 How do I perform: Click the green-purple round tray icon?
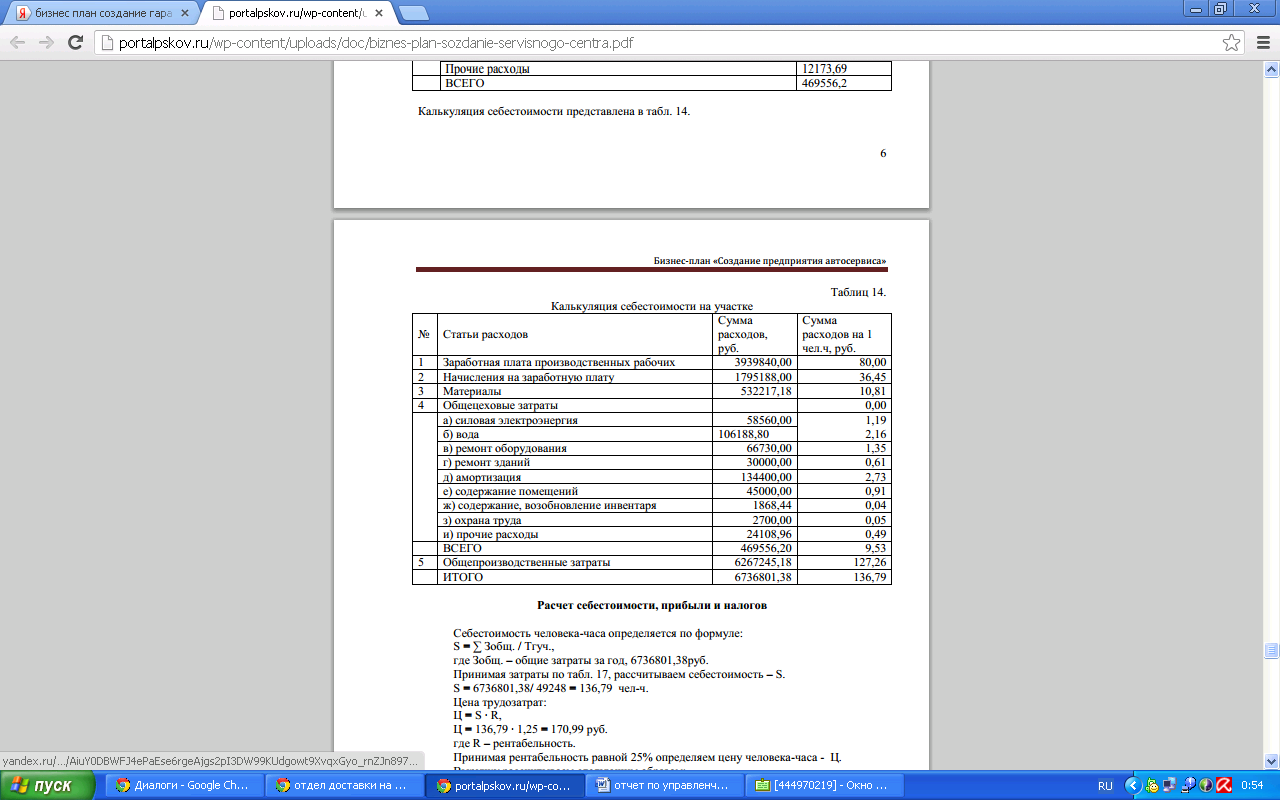1206,786
